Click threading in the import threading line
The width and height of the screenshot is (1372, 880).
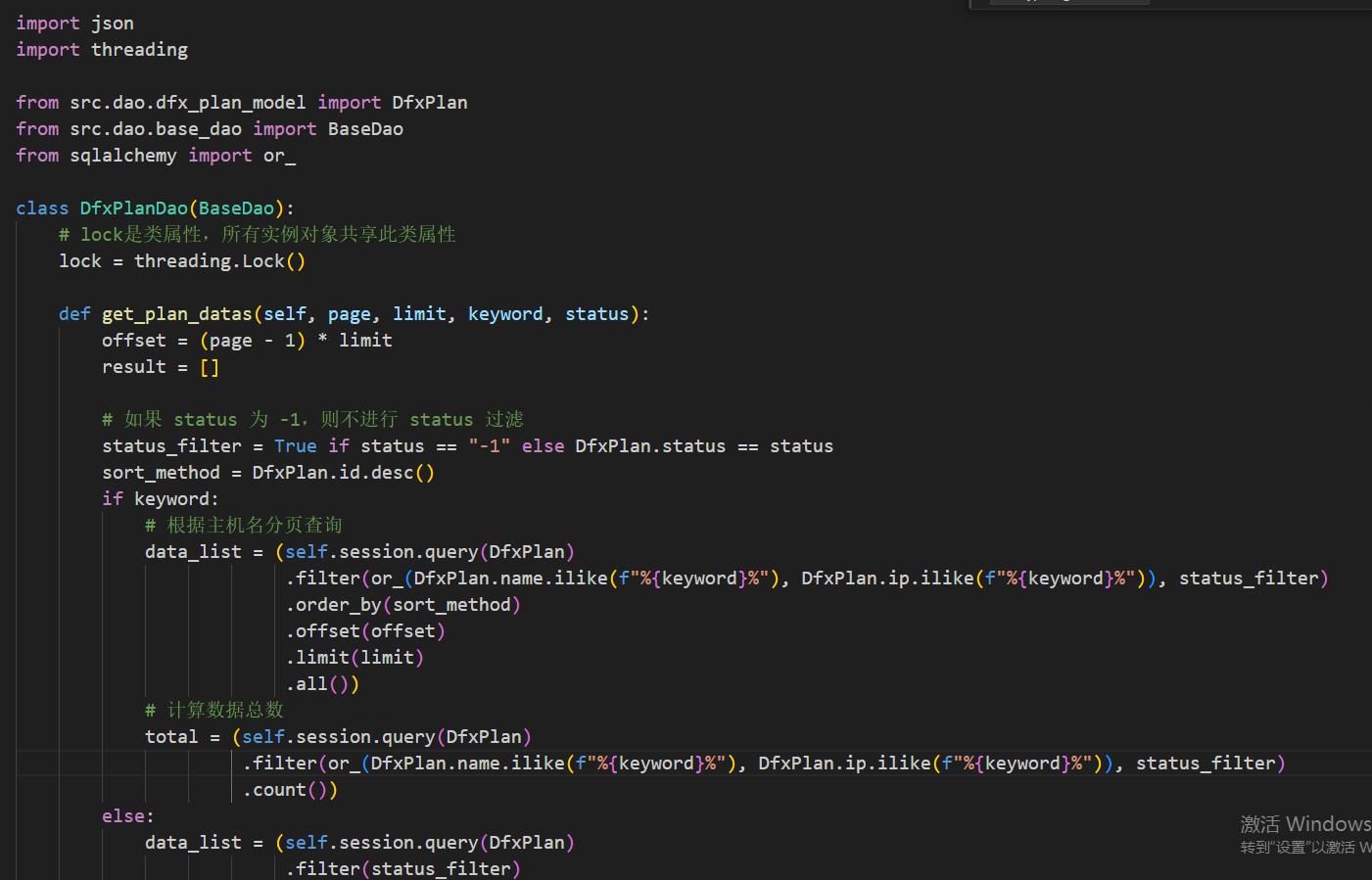click(139, 50)
